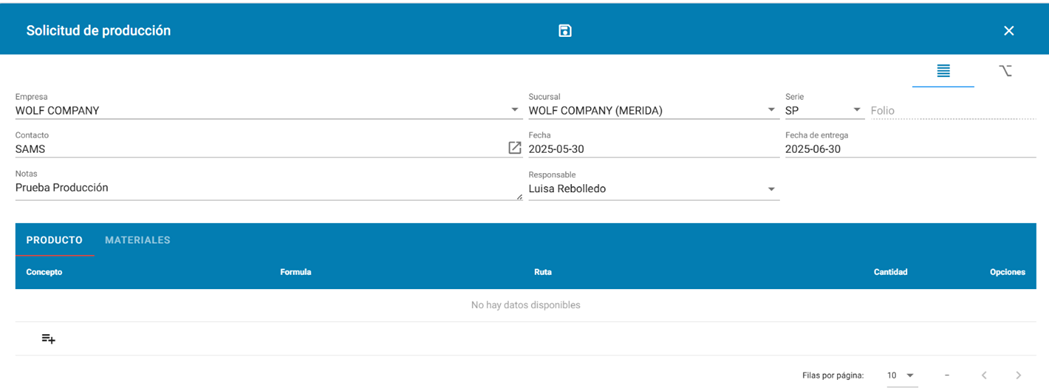Screen dimensions: 1049x388
Task: Open the branching option icon tab
Action: [x=1005, y=70]
